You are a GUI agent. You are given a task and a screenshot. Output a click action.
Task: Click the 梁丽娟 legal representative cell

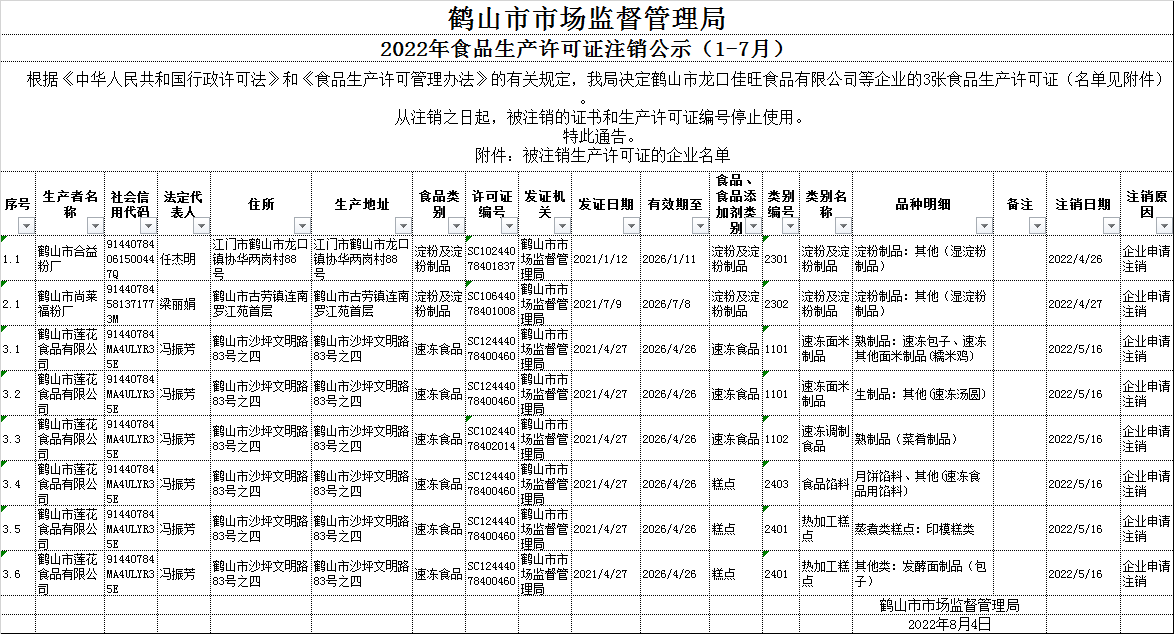(184, 303)
